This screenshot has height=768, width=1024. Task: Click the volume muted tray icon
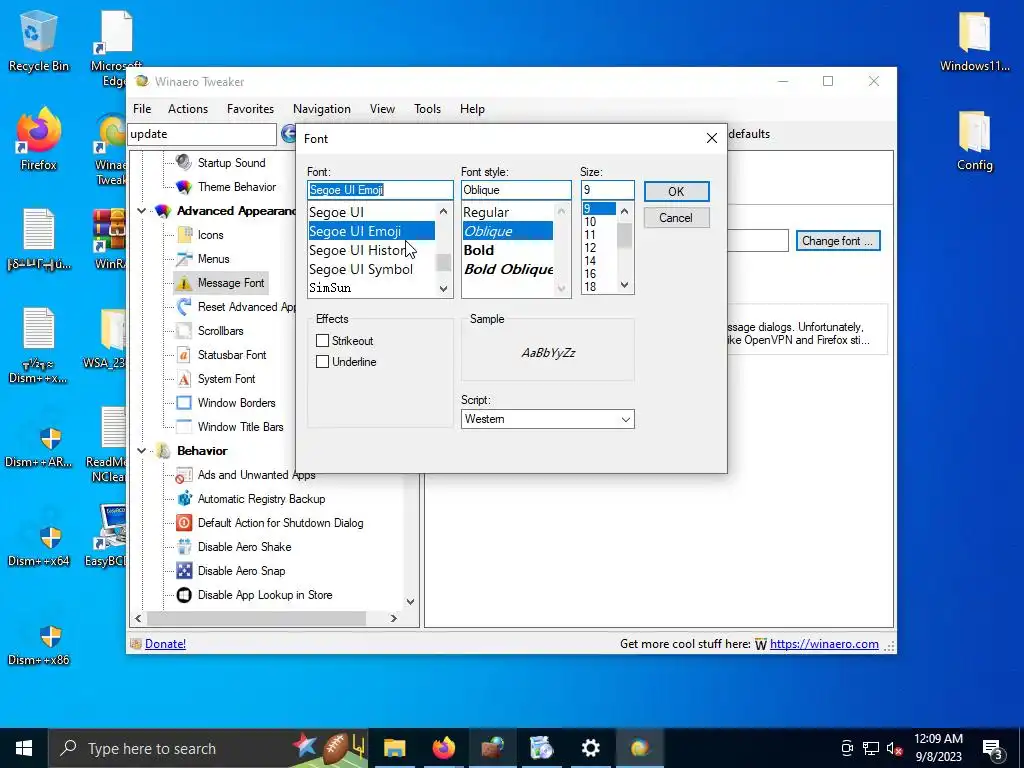[x=894, y=748]
